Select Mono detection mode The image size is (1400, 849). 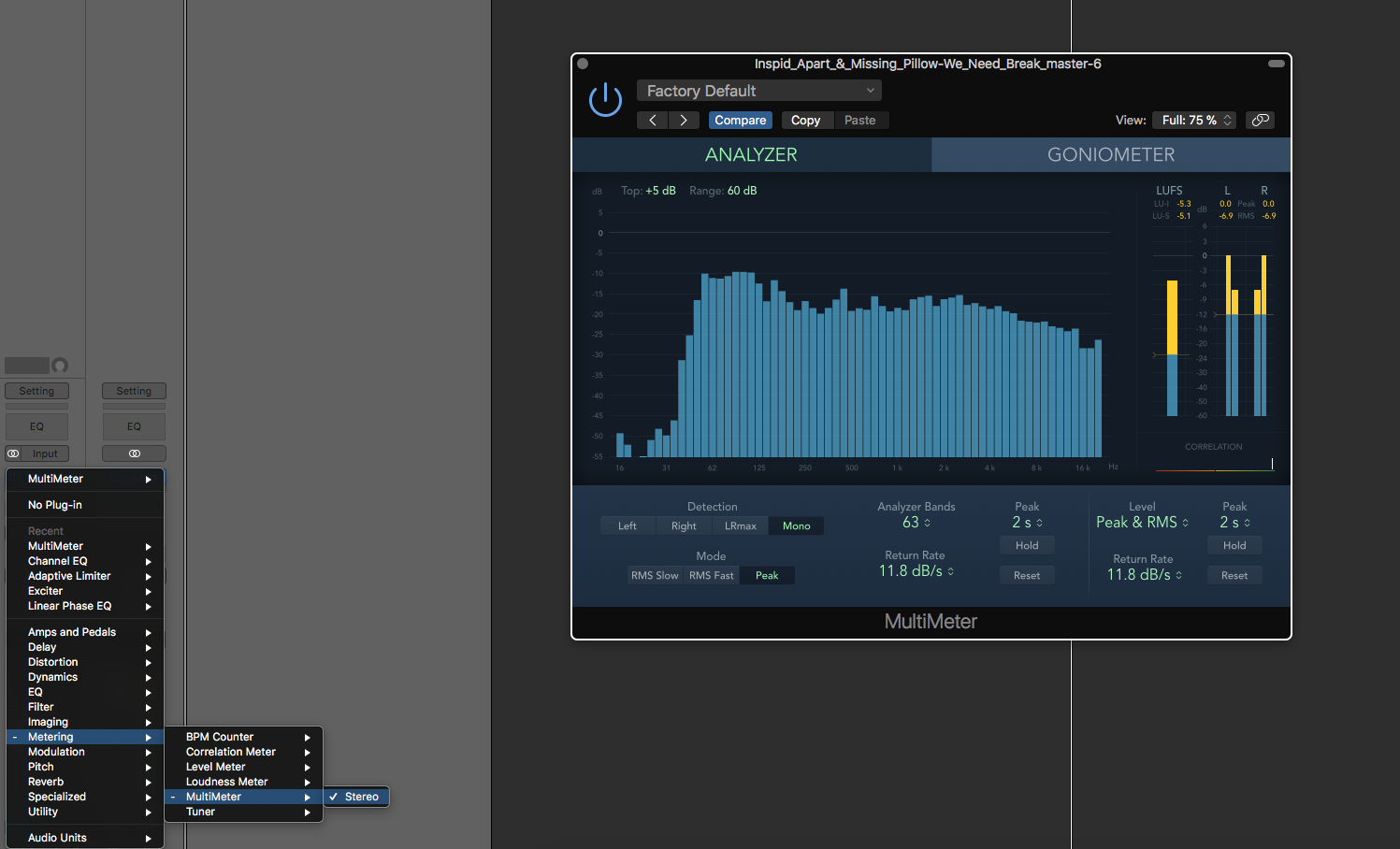(x=796, y=525)
